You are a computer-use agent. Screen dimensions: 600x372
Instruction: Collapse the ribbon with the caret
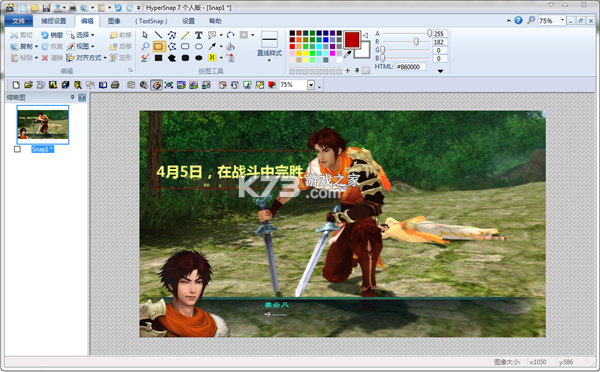509,21
